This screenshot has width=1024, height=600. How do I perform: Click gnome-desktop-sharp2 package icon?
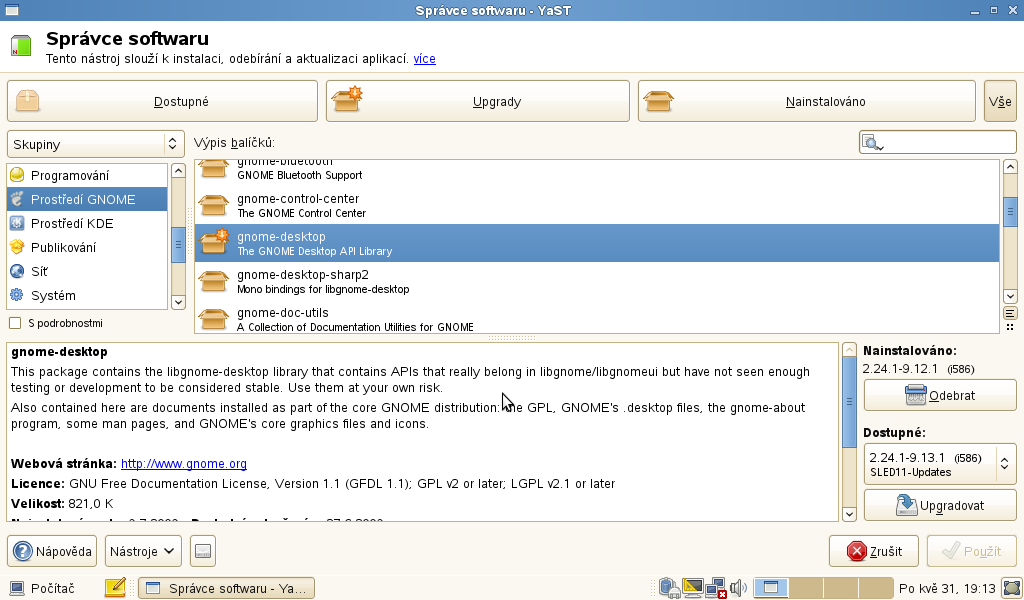click(x=214, y=281)
